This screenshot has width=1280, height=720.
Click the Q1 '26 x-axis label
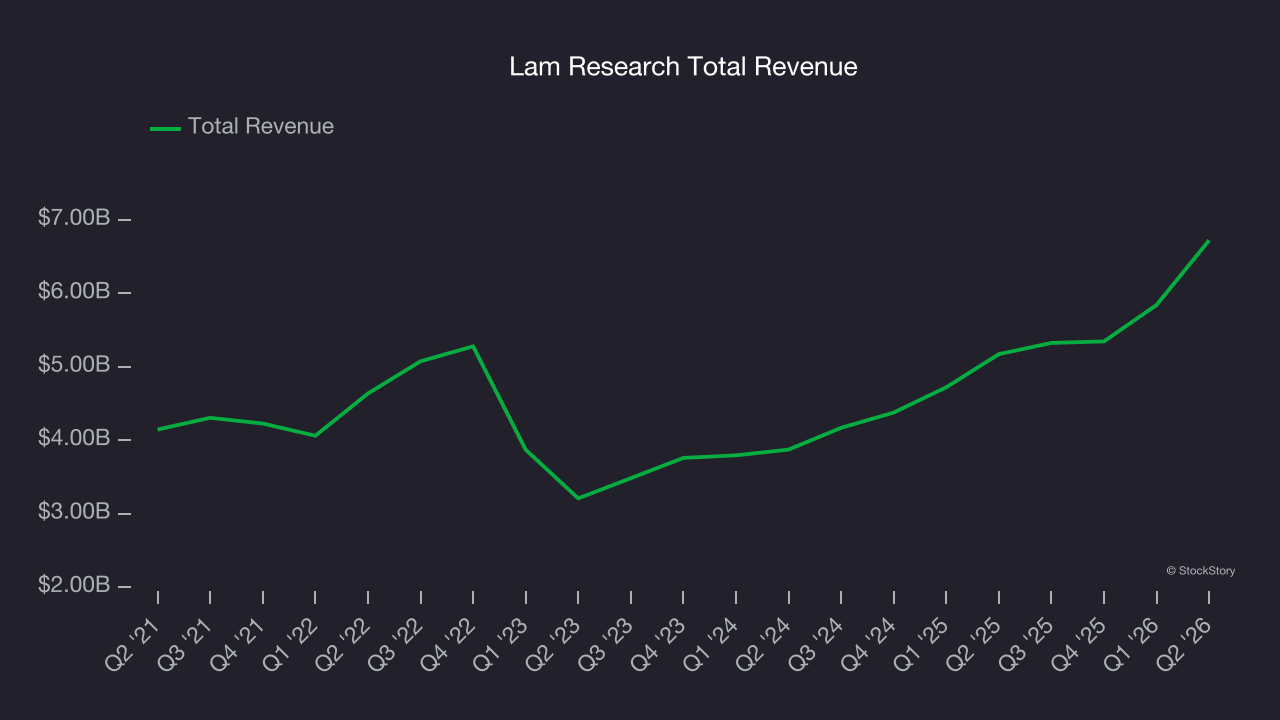click(x=1133, y=643)
